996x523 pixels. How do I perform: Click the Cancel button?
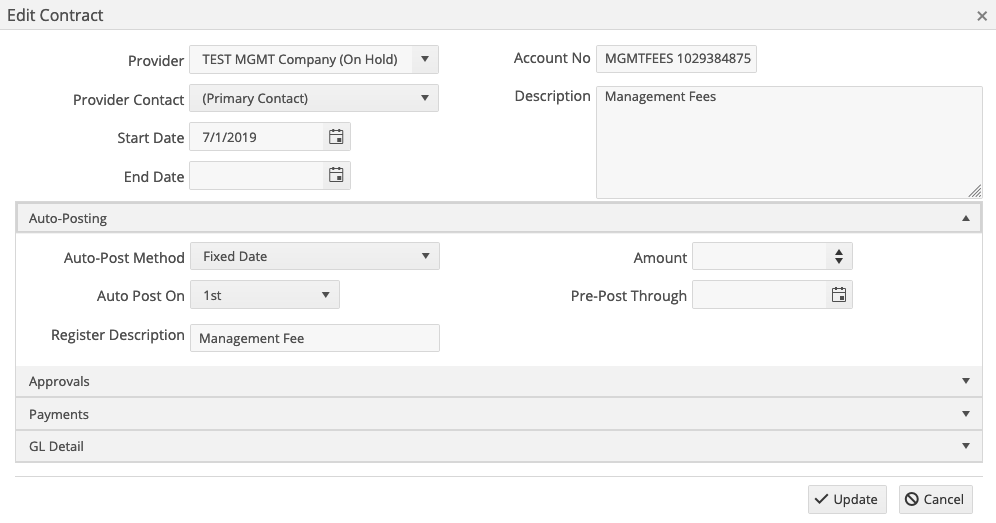pyautogui.click(x=936, y=499)
